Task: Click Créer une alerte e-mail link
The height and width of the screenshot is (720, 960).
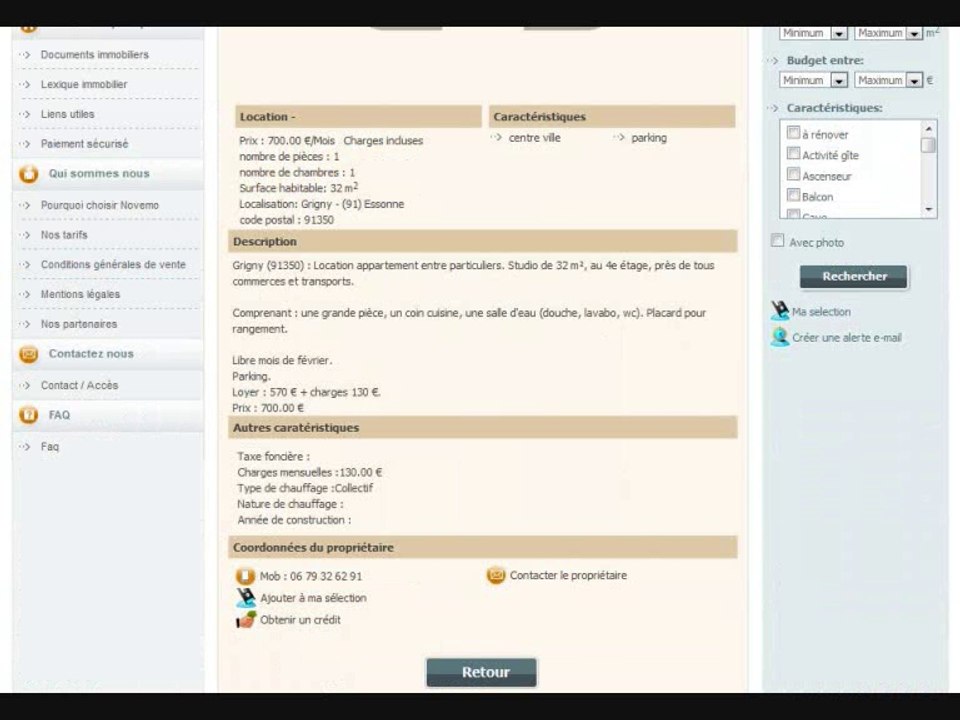Action: [x=847, y=337]
